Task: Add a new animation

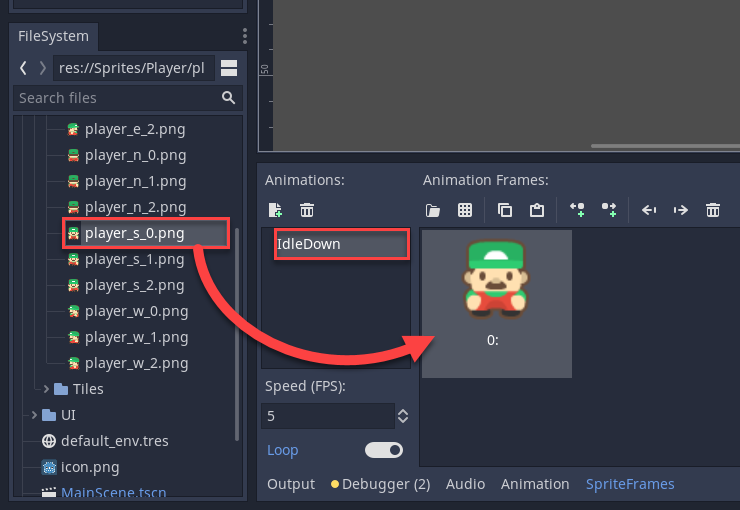Action: click(x=275, y=210)
